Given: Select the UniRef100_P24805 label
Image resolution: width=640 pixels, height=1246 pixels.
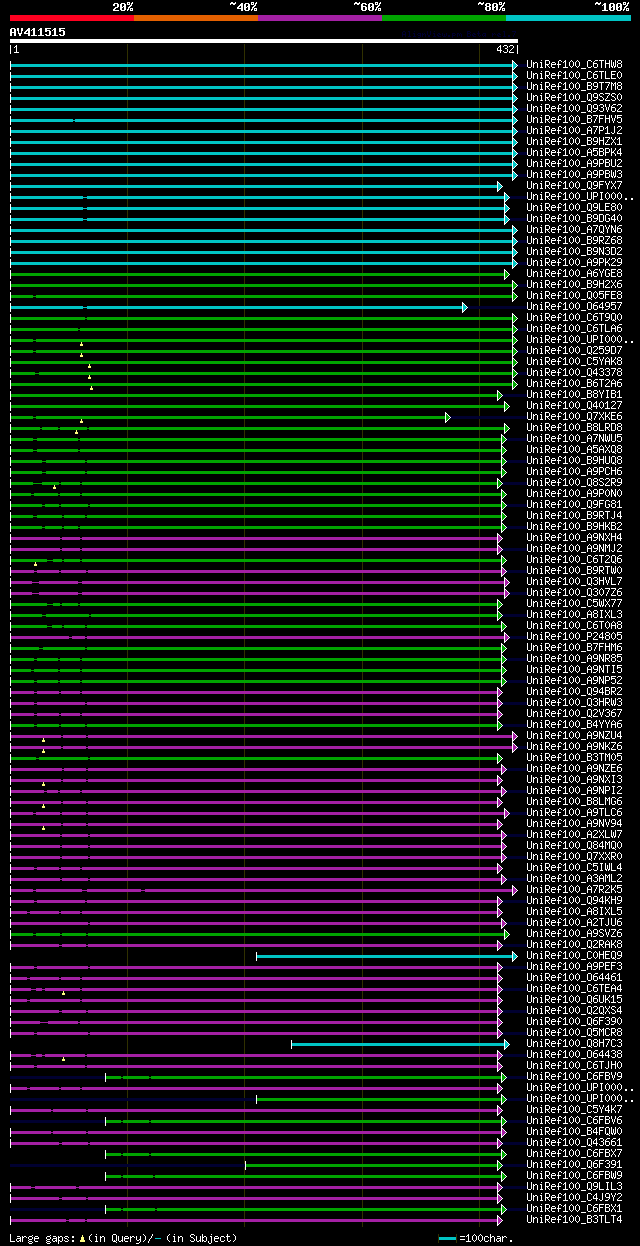Looking at the screenshot, I should point(574,636).
